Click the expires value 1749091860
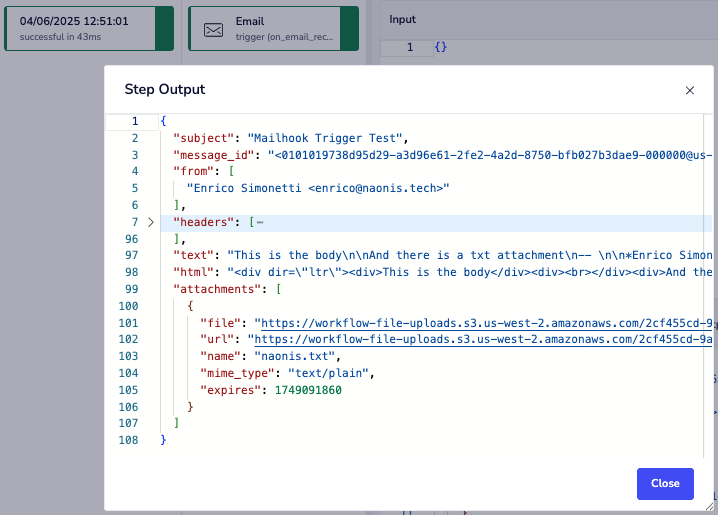This screenshot has width=718, height=515. (x=308, y=390)
